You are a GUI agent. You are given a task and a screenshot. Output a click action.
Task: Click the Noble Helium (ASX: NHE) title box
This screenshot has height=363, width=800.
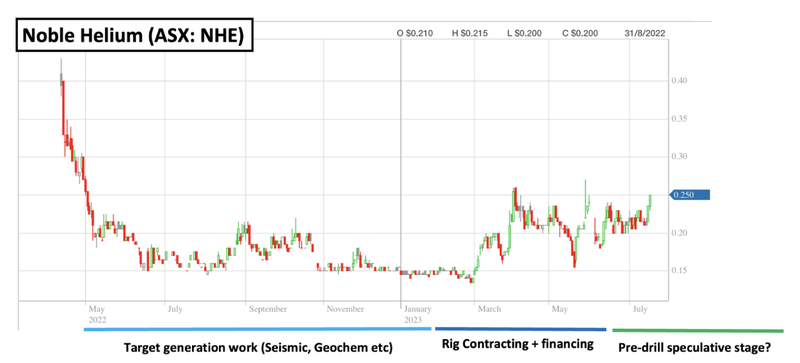click(134, 36)
